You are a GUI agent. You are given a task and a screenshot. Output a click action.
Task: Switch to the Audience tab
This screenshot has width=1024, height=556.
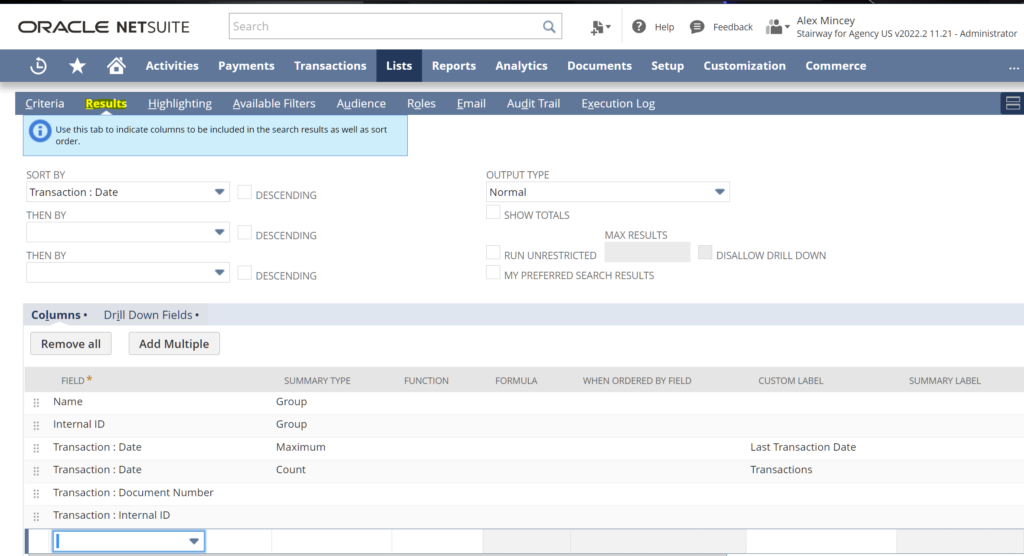361,103
